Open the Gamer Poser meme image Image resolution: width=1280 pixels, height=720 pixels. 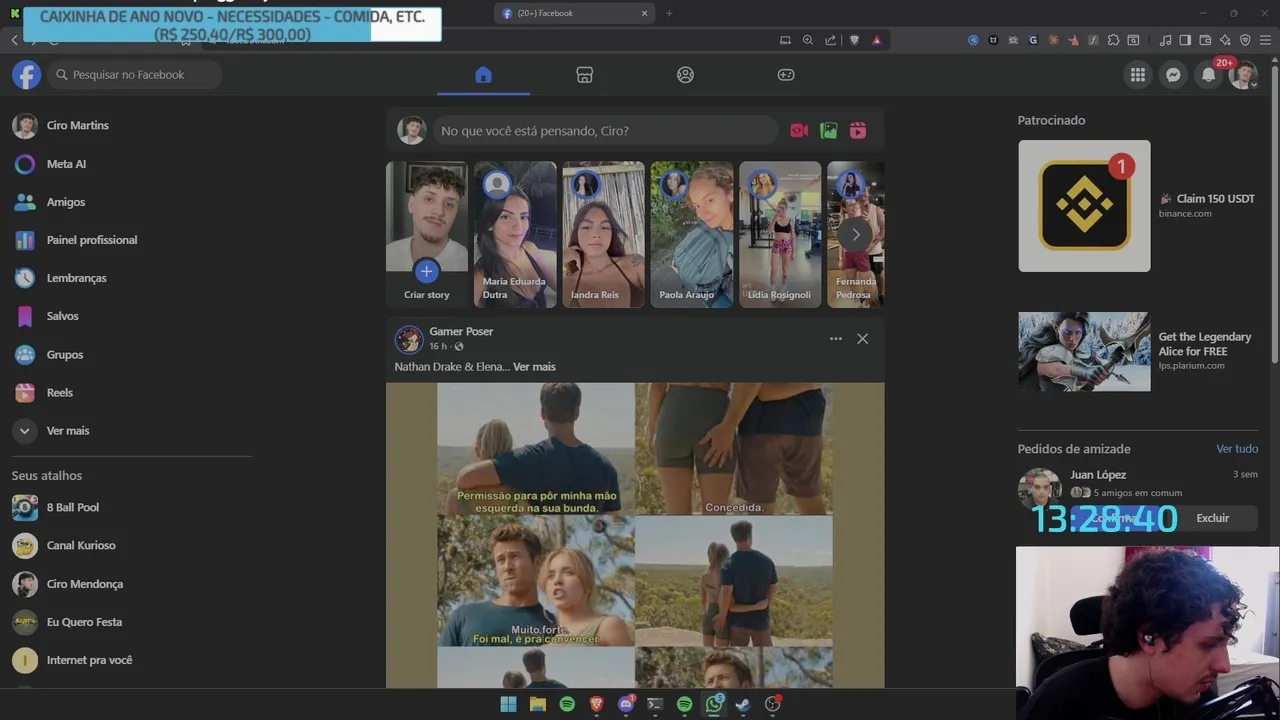click(635, 535)
